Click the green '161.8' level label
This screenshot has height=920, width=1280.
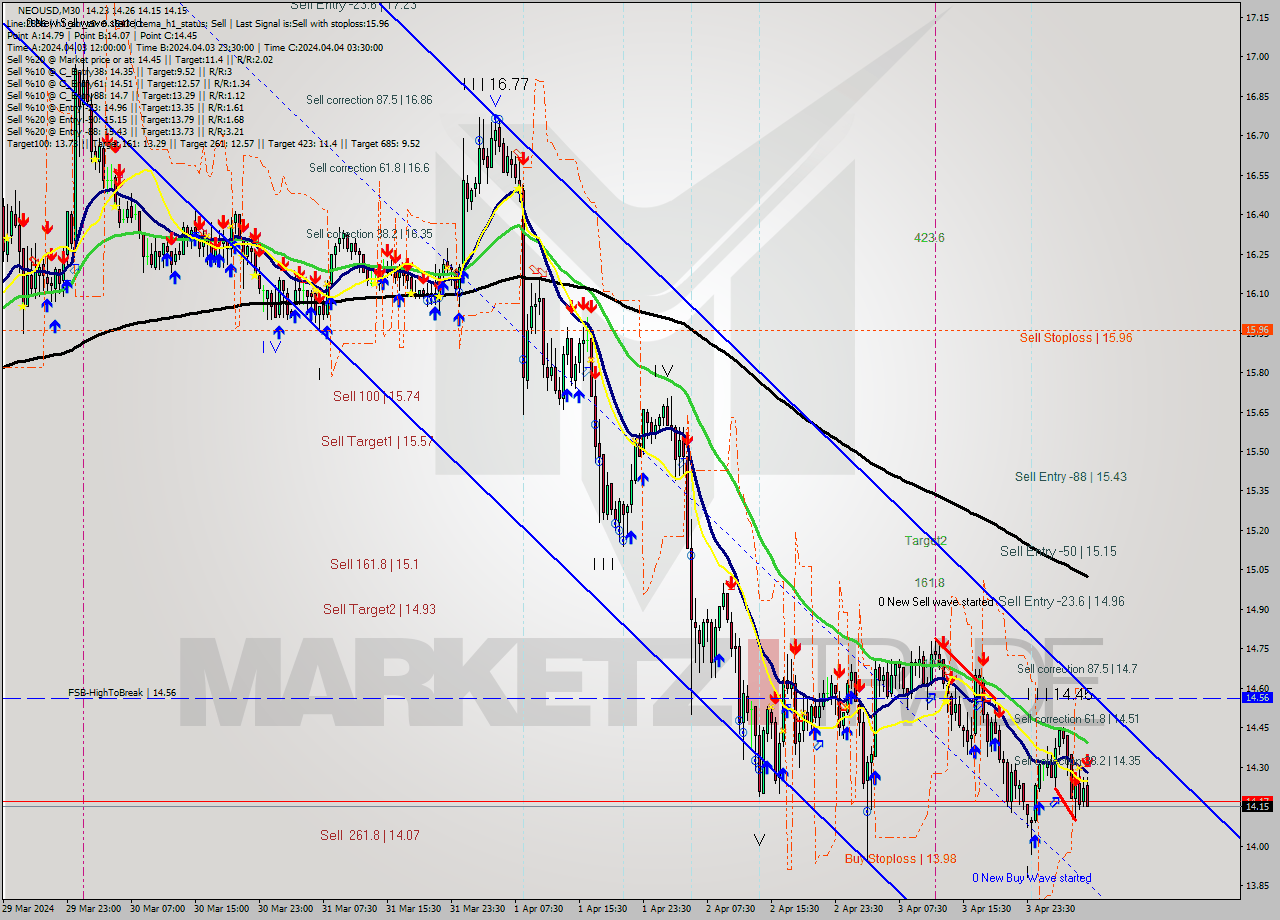pyautogui.click(x=929, y=582)
